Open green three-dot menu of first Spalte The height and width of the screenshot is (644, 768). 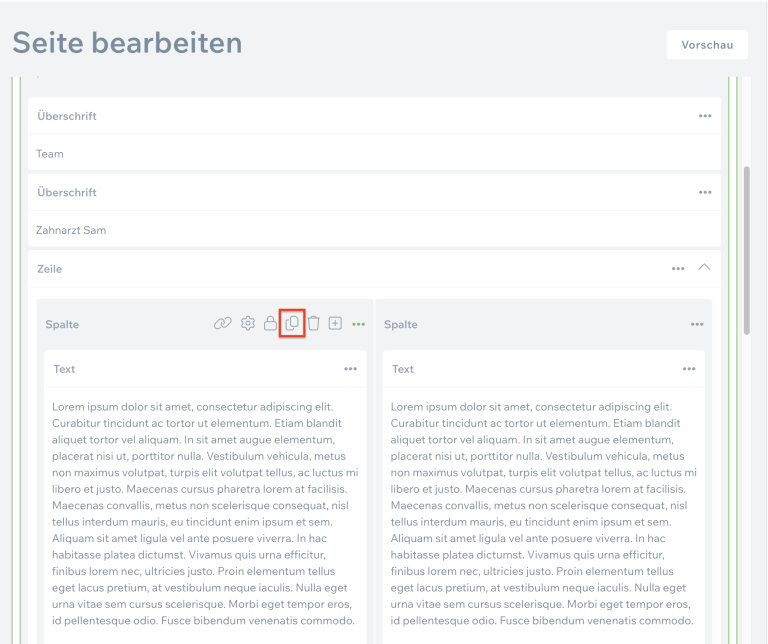coord(358,324)
